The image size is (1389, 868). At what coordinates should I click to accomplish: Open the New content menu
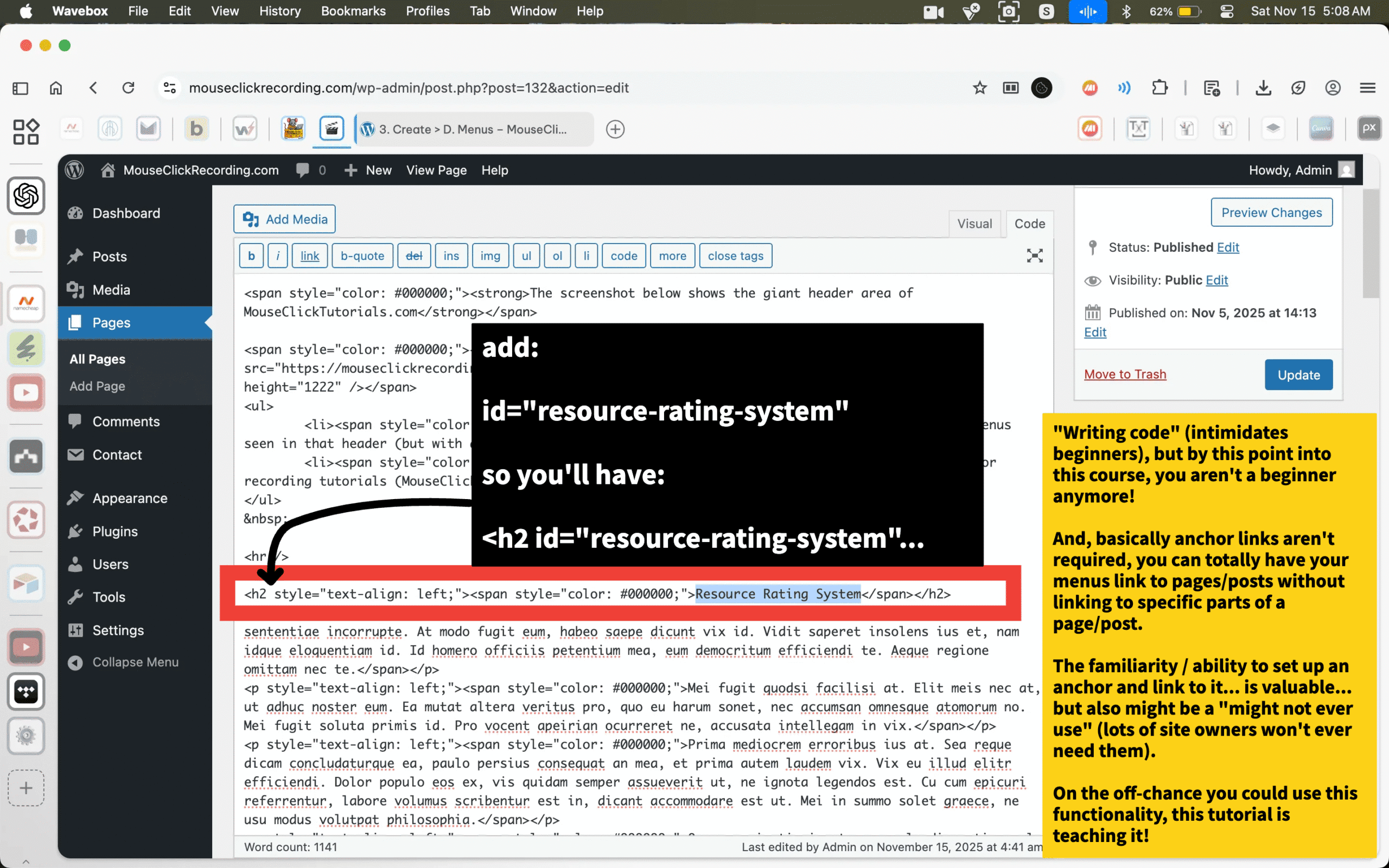click(368, 170)
